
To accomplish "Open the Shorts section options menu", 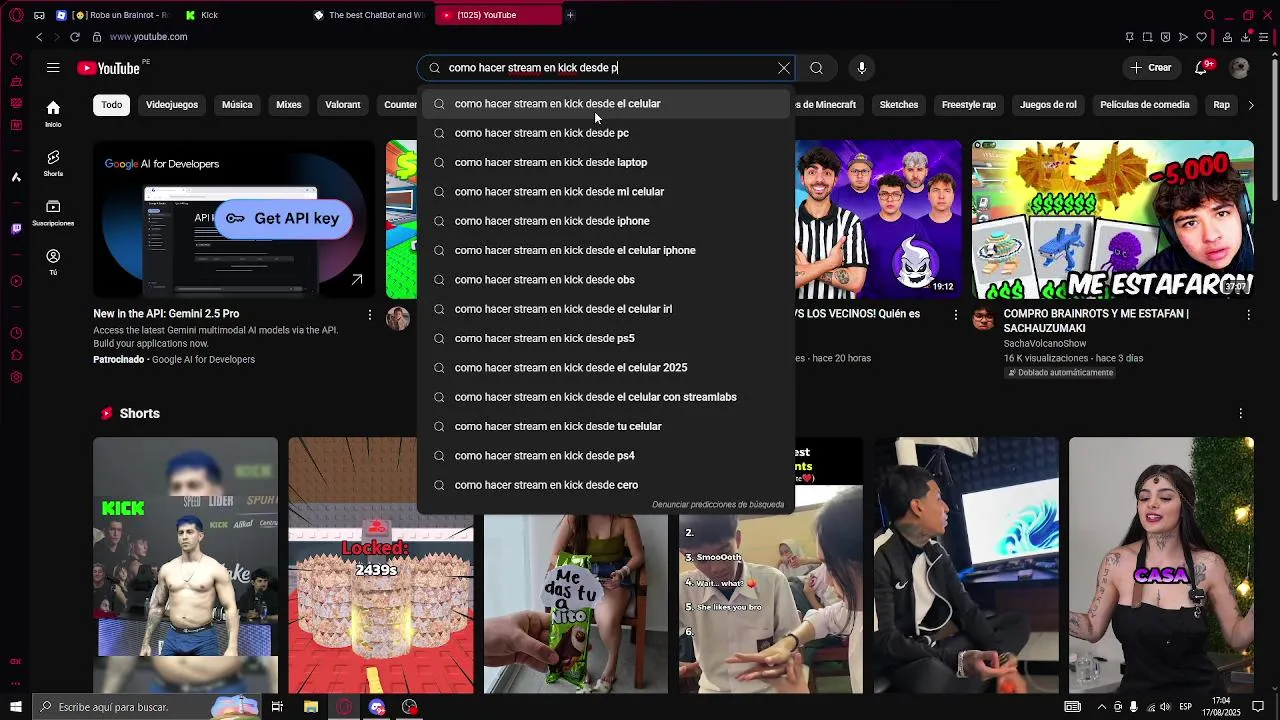I will pos(1240,413).
